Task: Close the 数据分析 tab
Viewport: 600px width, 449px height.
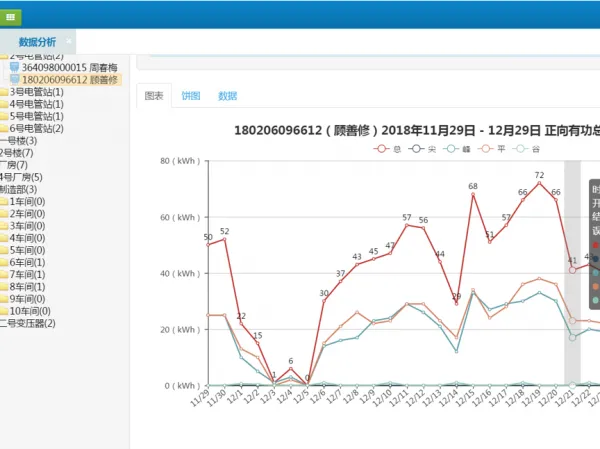Action: tap(68, 40)
